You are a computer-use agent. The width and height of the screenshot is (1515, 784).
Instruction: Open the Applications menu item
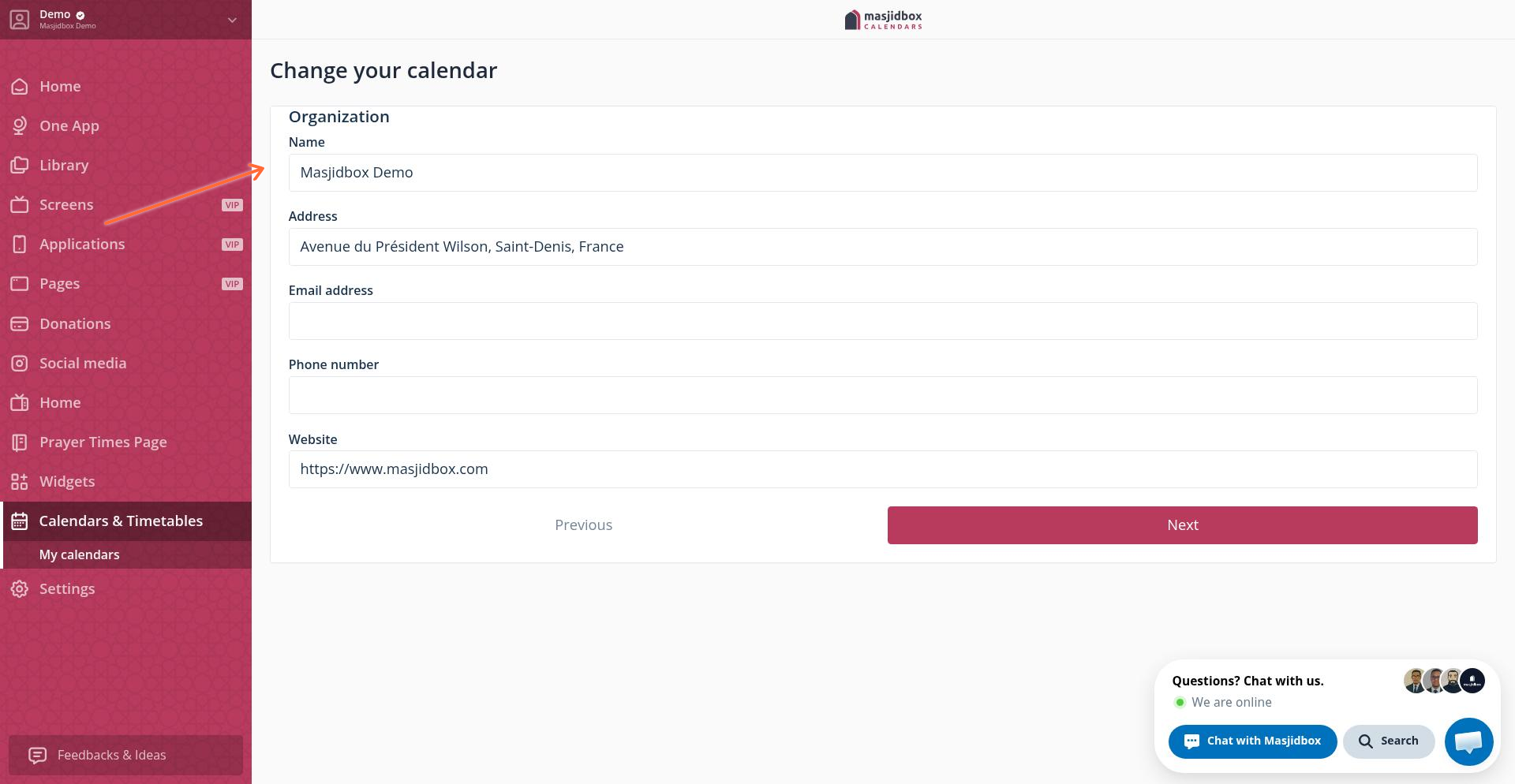click(x=82, y=245)
